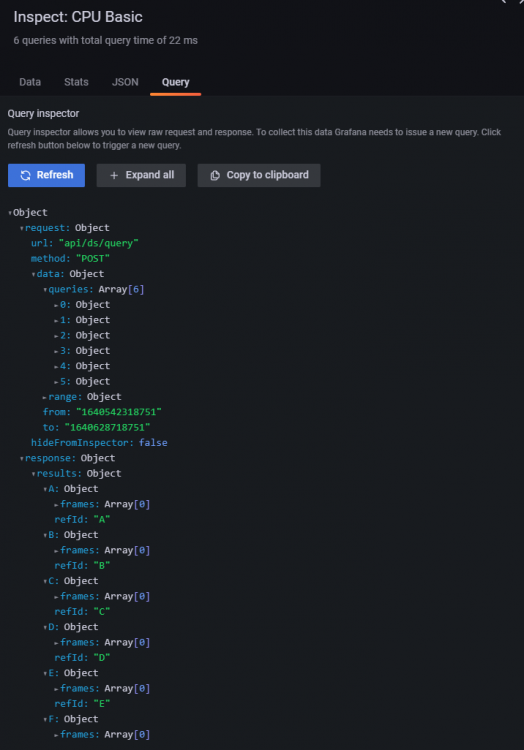
Task: Switch to the Data tab
Action: (30, 82)
